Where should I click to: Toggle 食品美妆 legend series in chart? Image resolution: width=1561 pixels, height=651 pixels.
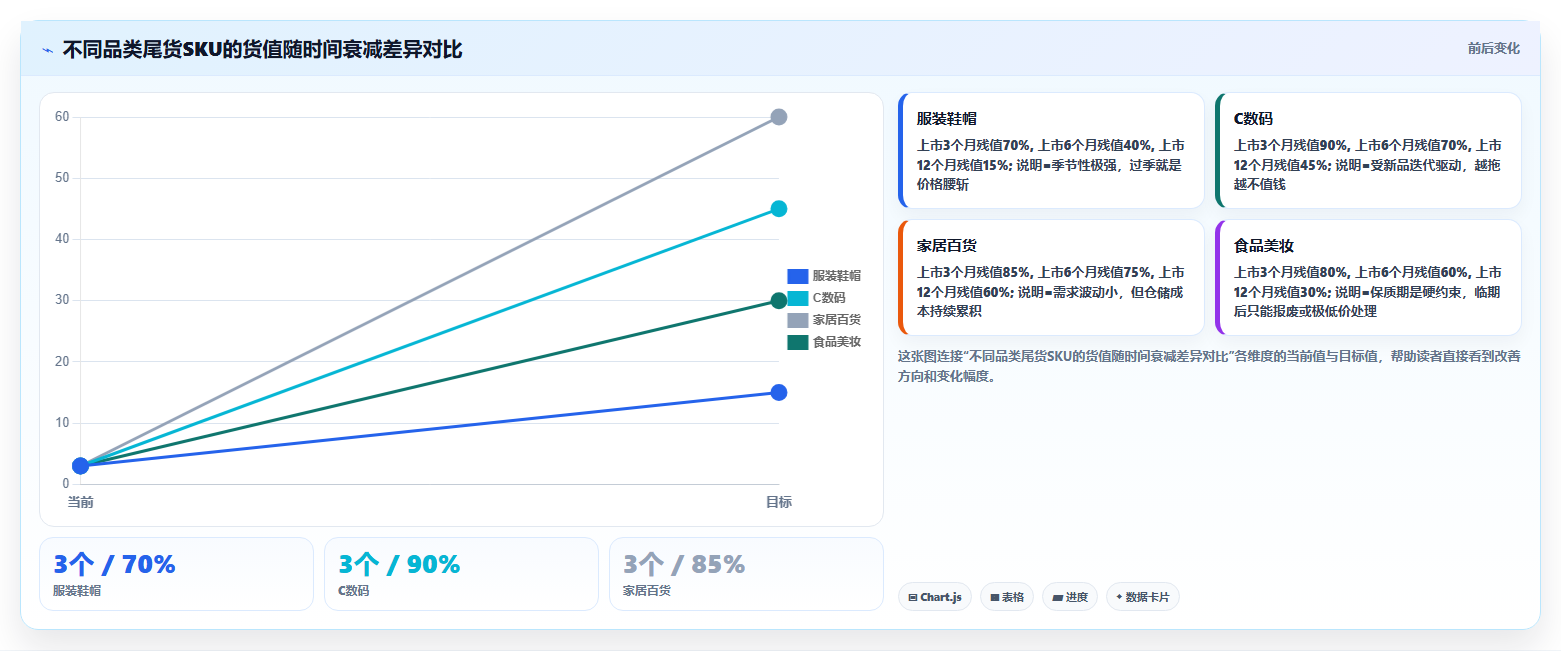coord(824,342)
